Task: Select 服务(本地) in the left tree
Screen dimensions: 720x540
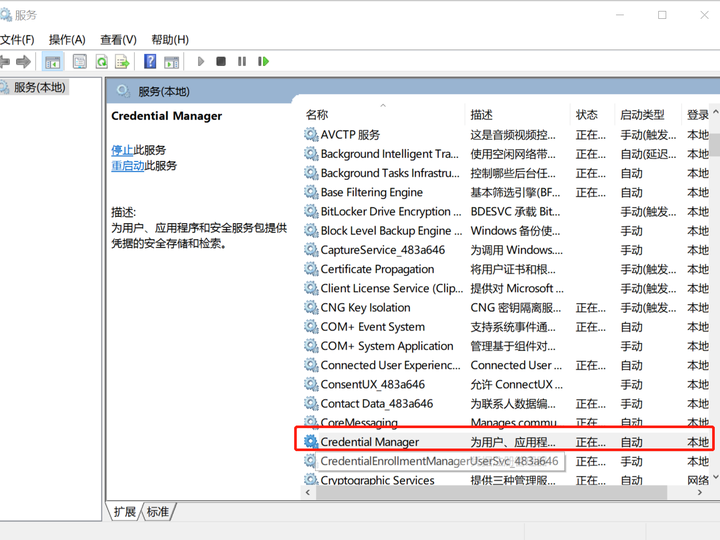Action: [39, 87]
